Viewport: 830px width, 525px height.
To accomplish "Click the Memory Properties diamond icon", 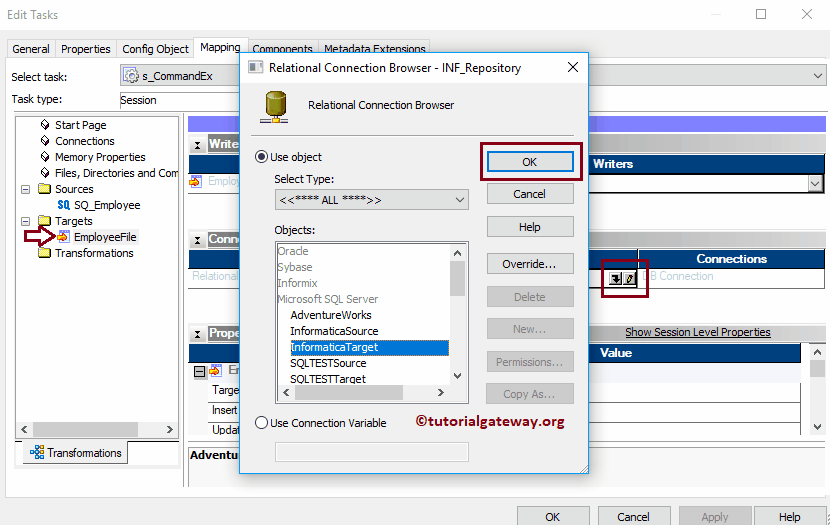I will 45,157.
